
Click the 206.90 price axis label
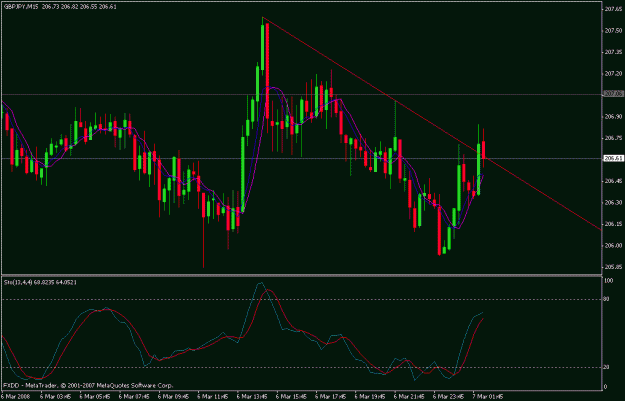pos(613,117)
